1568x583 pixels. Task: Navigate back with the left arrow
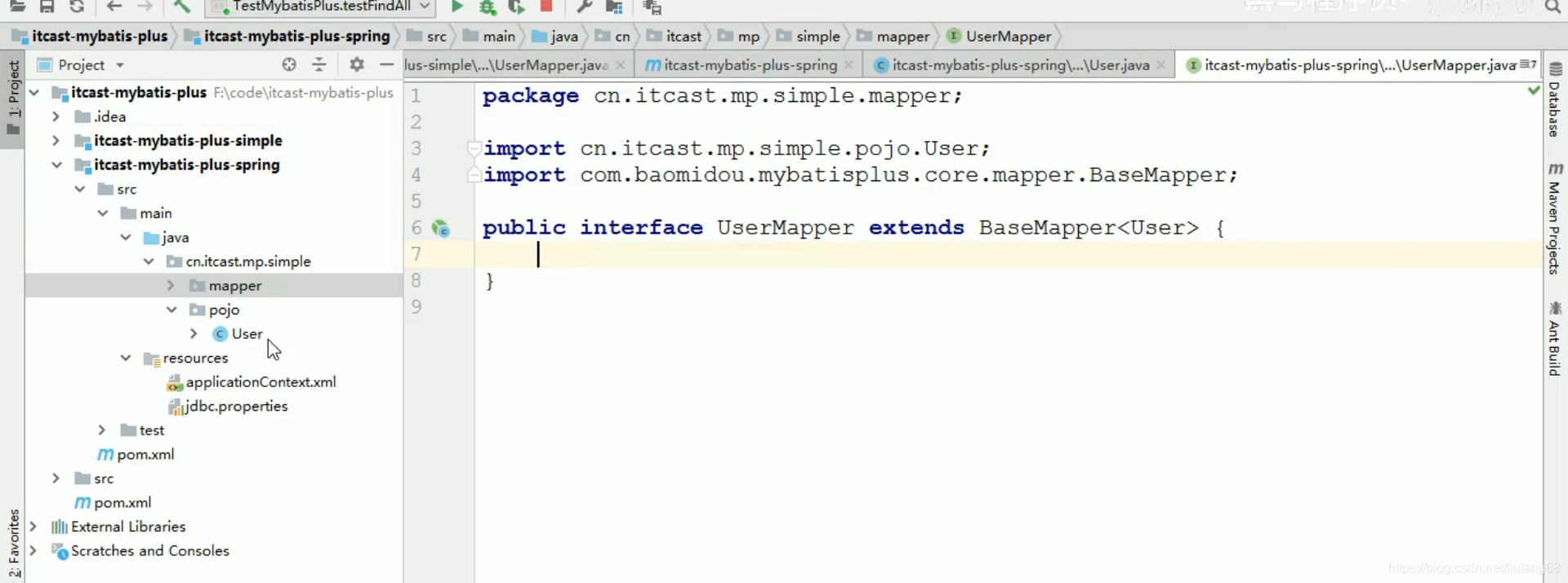point(114,7)
